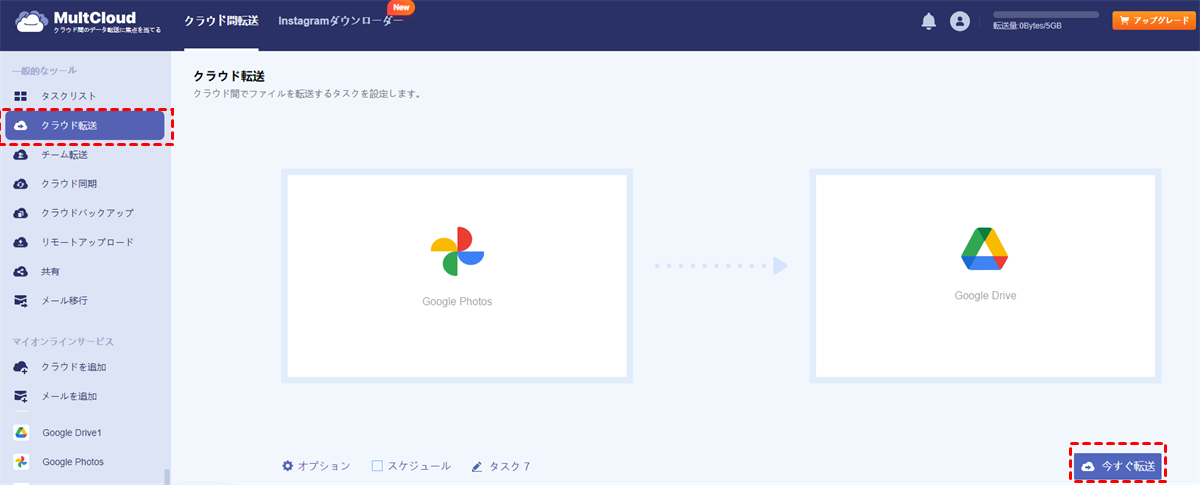Click the 共有 cloud icon

click(x=20, y=271)
